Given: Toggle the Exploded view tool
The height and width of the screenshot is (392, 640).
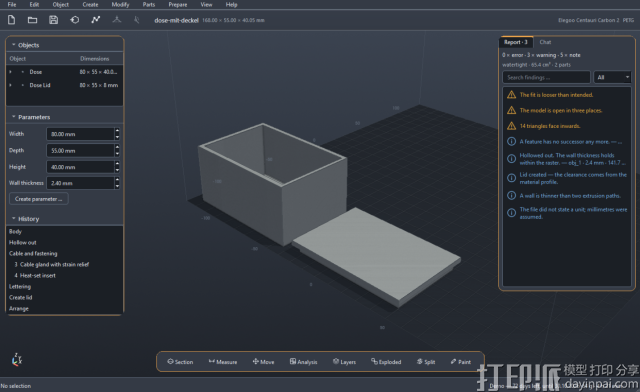Looking at the screenshot, I should 386,362.
